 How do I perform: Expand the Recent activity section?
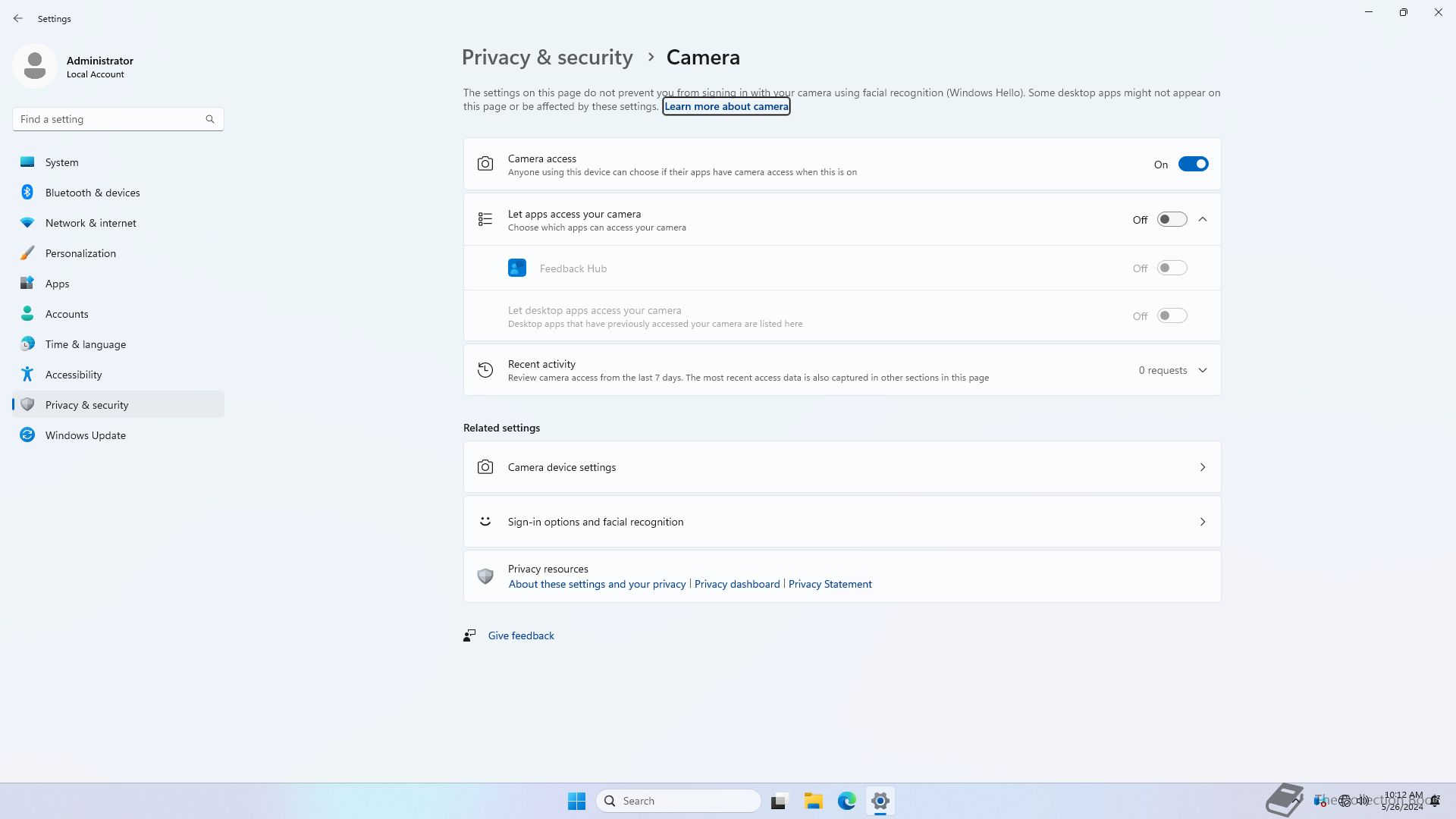(x=1203, y=371)
